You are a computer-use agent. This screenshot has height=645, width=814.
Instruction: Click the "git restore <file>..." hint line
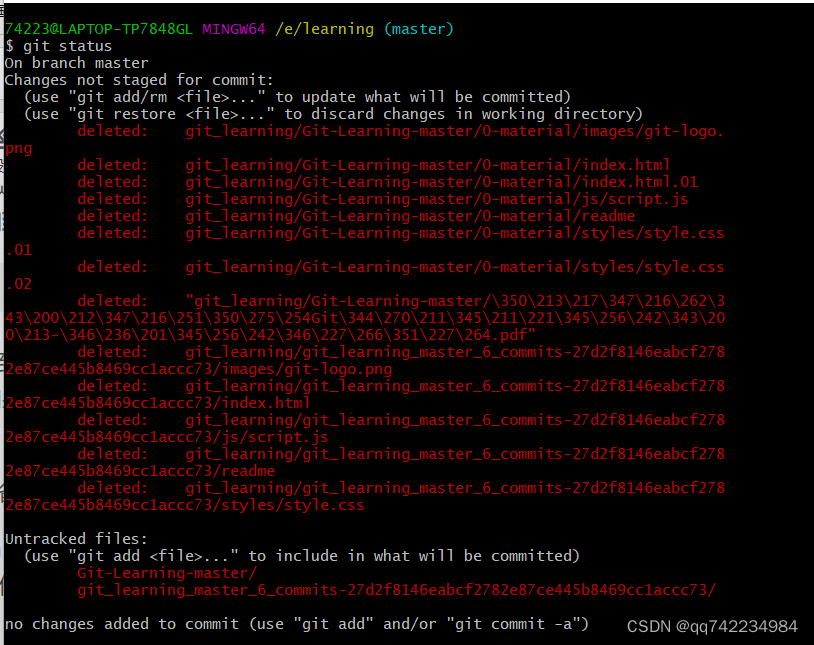[333, 114]
